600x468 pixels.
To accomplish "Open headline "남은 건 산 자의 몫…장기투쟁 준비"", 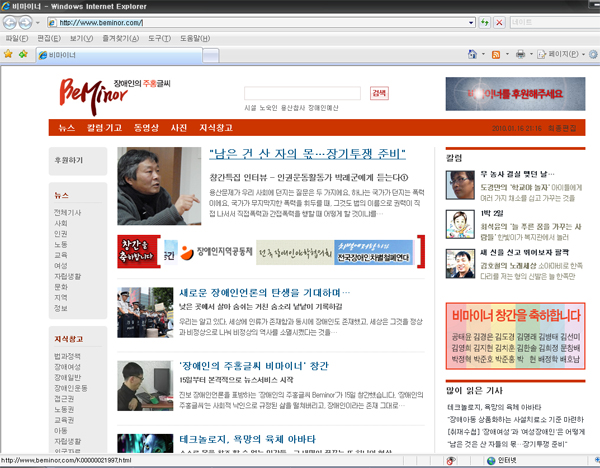I will point(307,154).
